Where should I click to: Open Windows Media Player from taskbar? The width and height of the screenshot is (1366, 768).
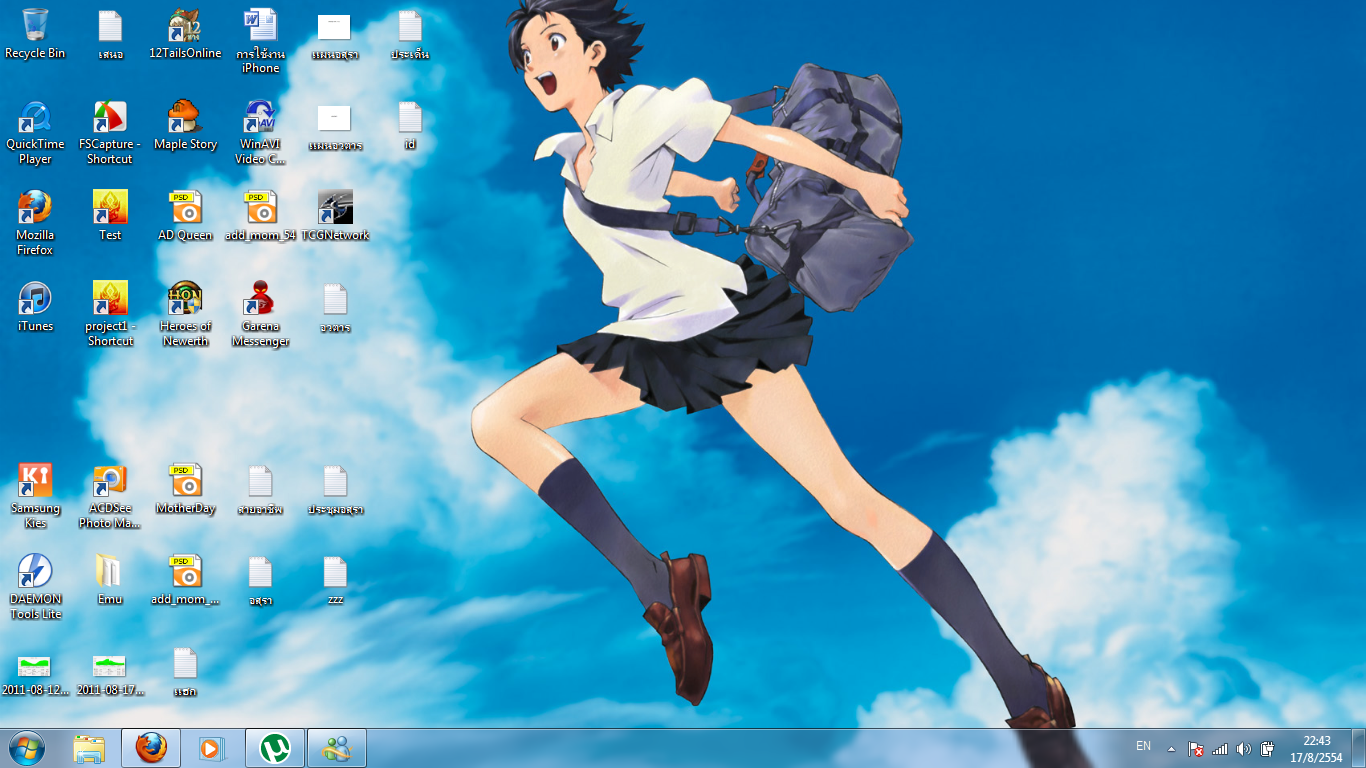pos(213,748)
